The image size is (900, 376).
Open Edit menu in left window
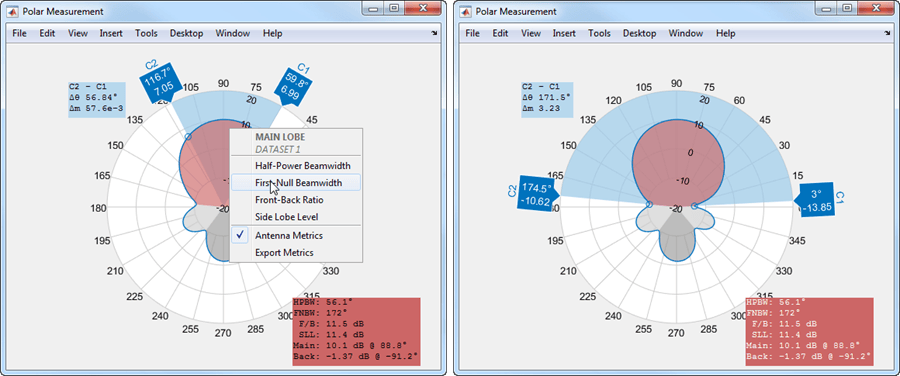[x=47, y=33]
